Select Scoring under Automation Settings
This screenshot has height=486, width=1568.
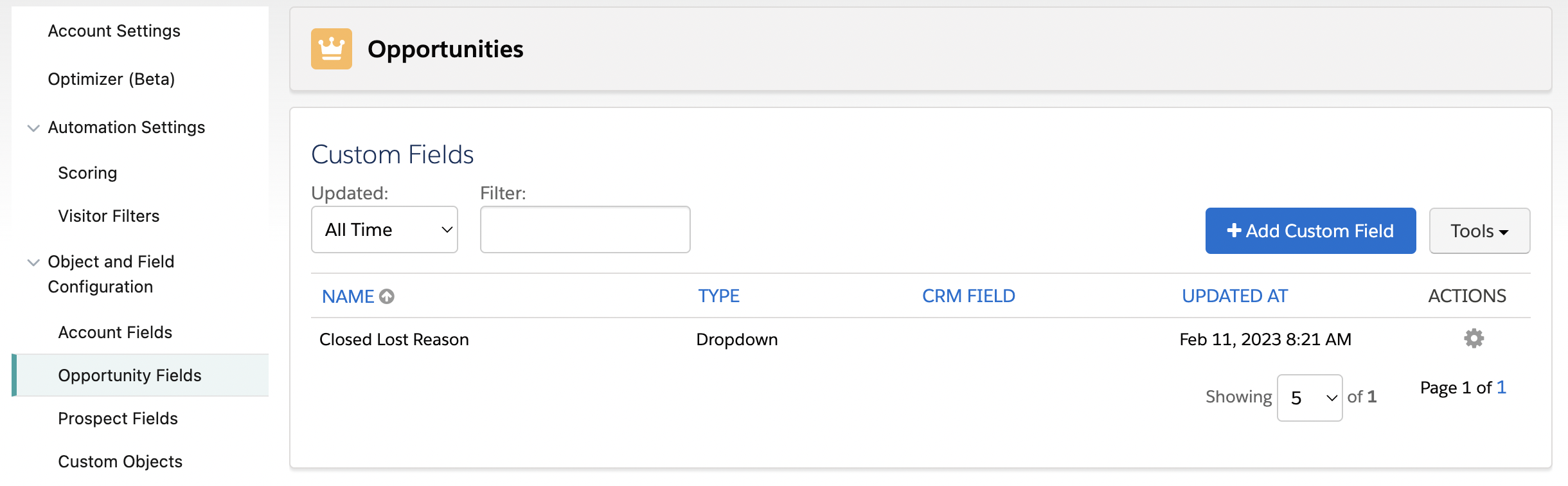pos(87,173)
